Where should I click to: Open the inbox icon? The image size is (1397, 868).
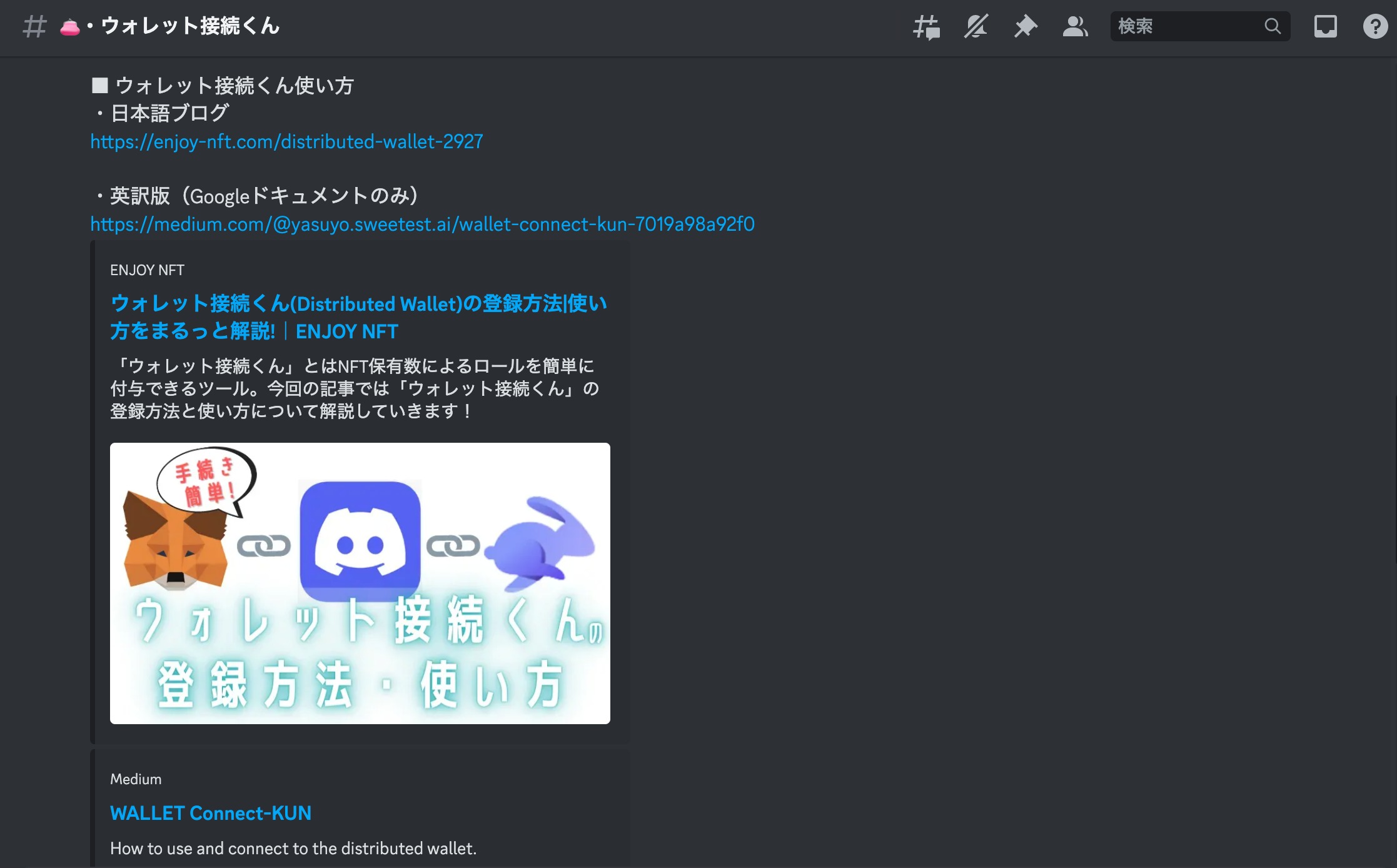coord(1325,26)
